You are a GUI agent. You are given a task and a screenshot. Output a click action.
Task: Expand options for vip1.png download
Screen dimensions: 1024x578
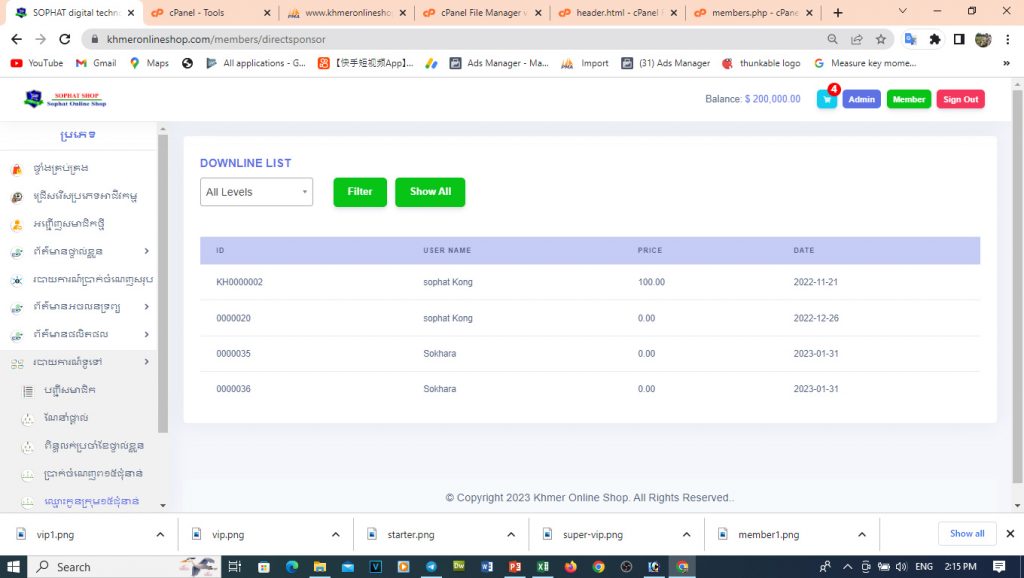160,535
